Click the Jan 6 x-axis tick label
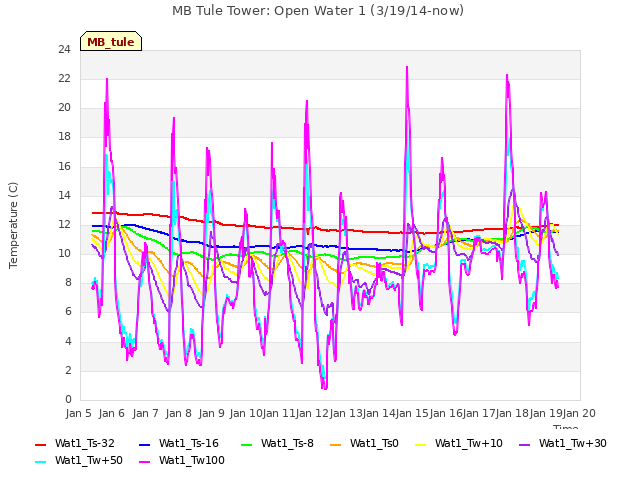 [x=111, y=413]
